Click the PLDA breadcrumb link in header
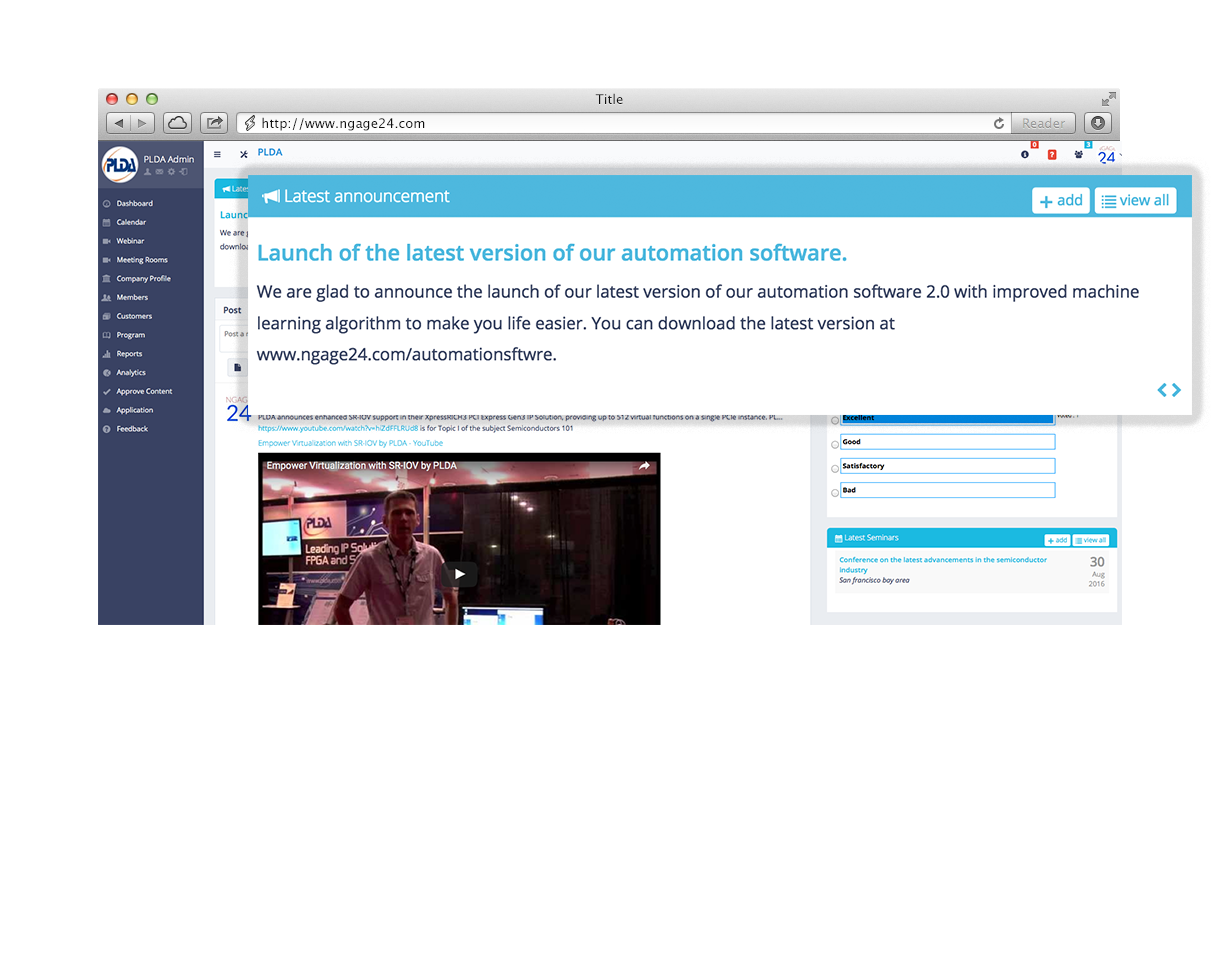The height and width of the screenshot is (954, 1218). point(270,152)
